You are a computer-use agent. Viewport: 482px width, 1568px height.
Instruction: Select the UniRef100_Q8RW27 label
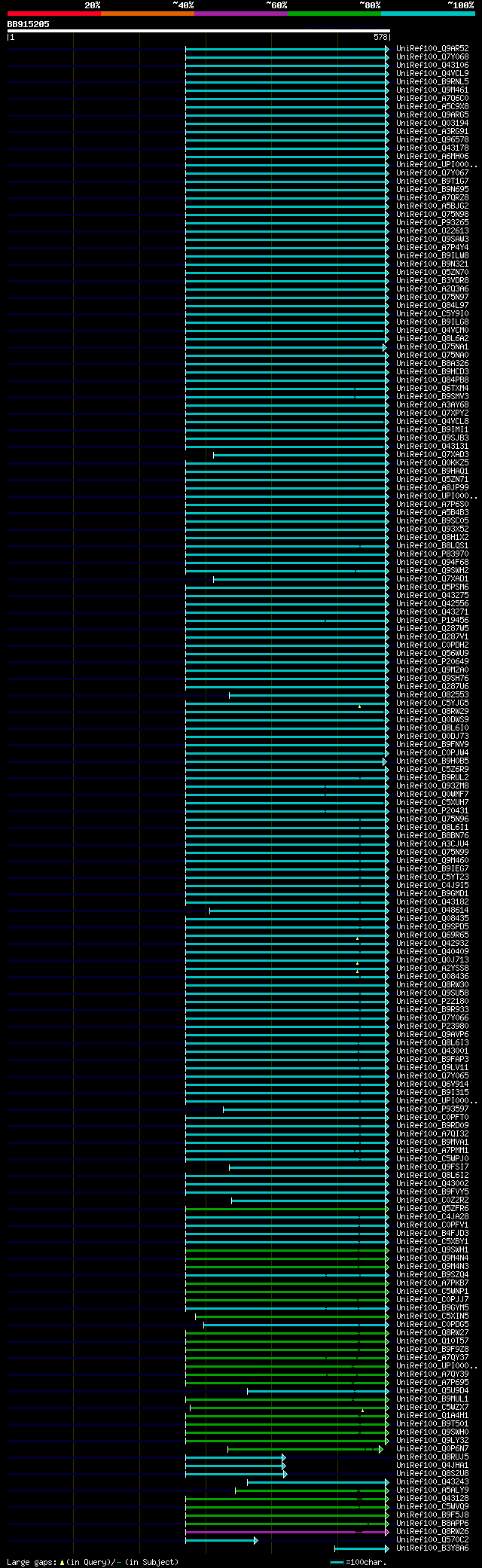click(432, 1332)
